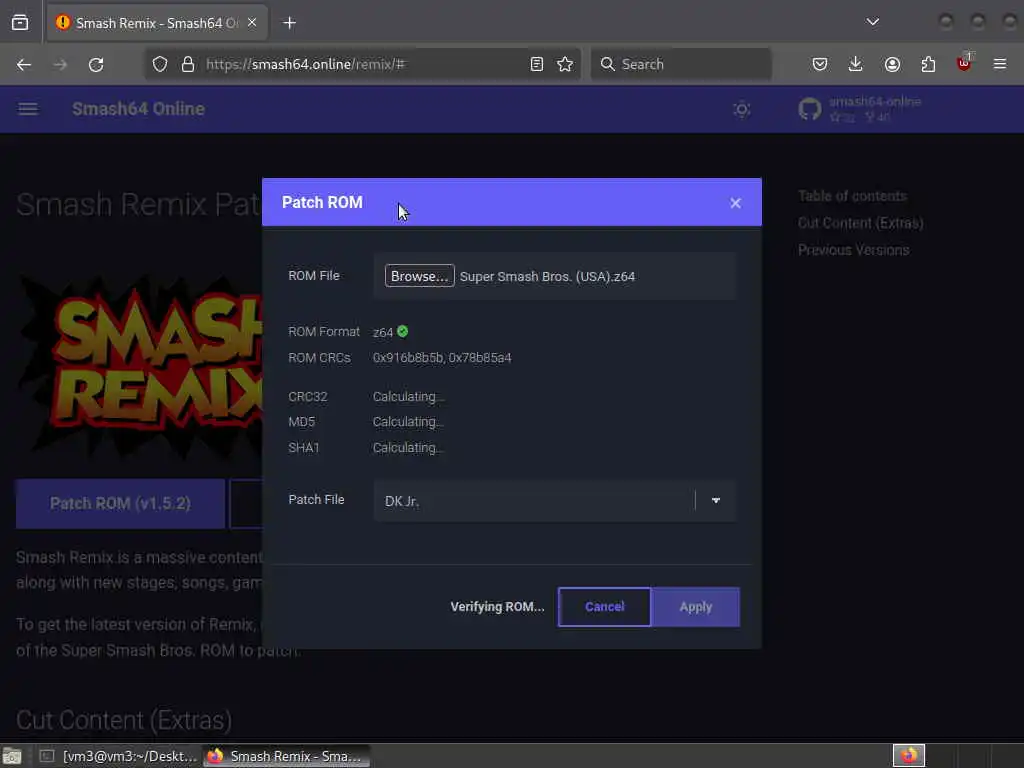This screenshot has height=768, width=1024.
Task: Open the Firefox application menu
Action: pos(1000,64)
